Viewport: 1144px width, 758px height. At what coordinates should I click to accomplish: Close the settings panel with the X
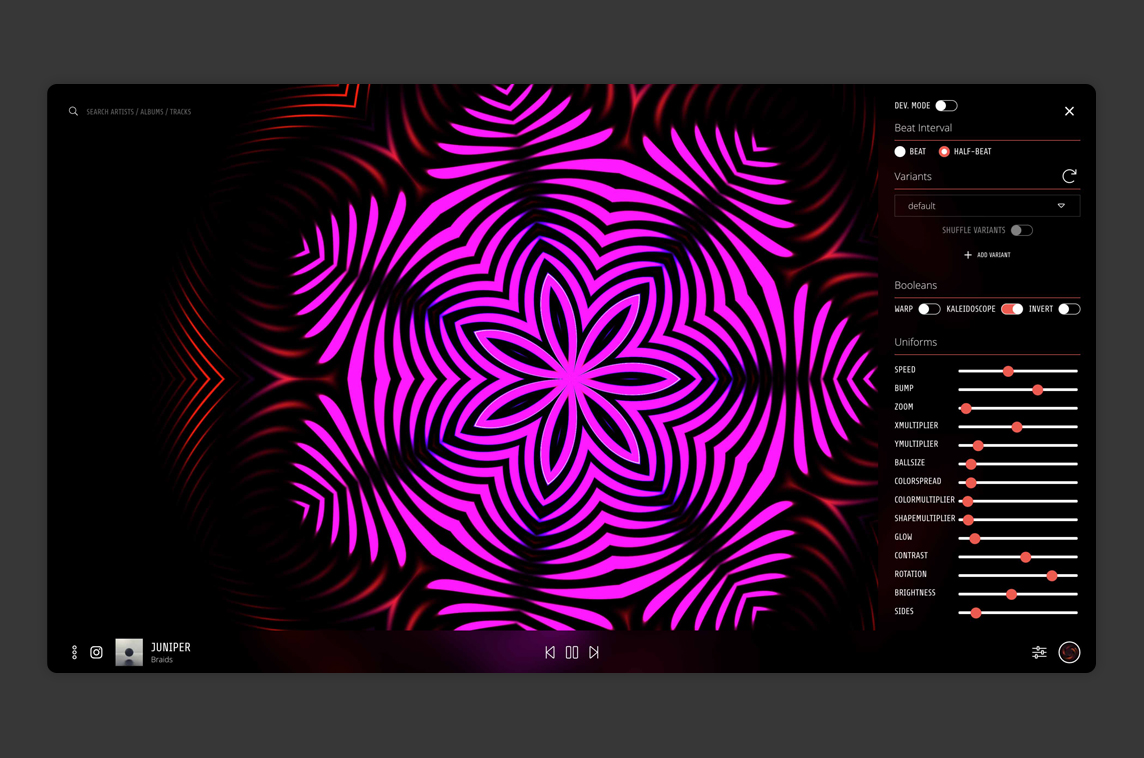(x=1070, y=111)
